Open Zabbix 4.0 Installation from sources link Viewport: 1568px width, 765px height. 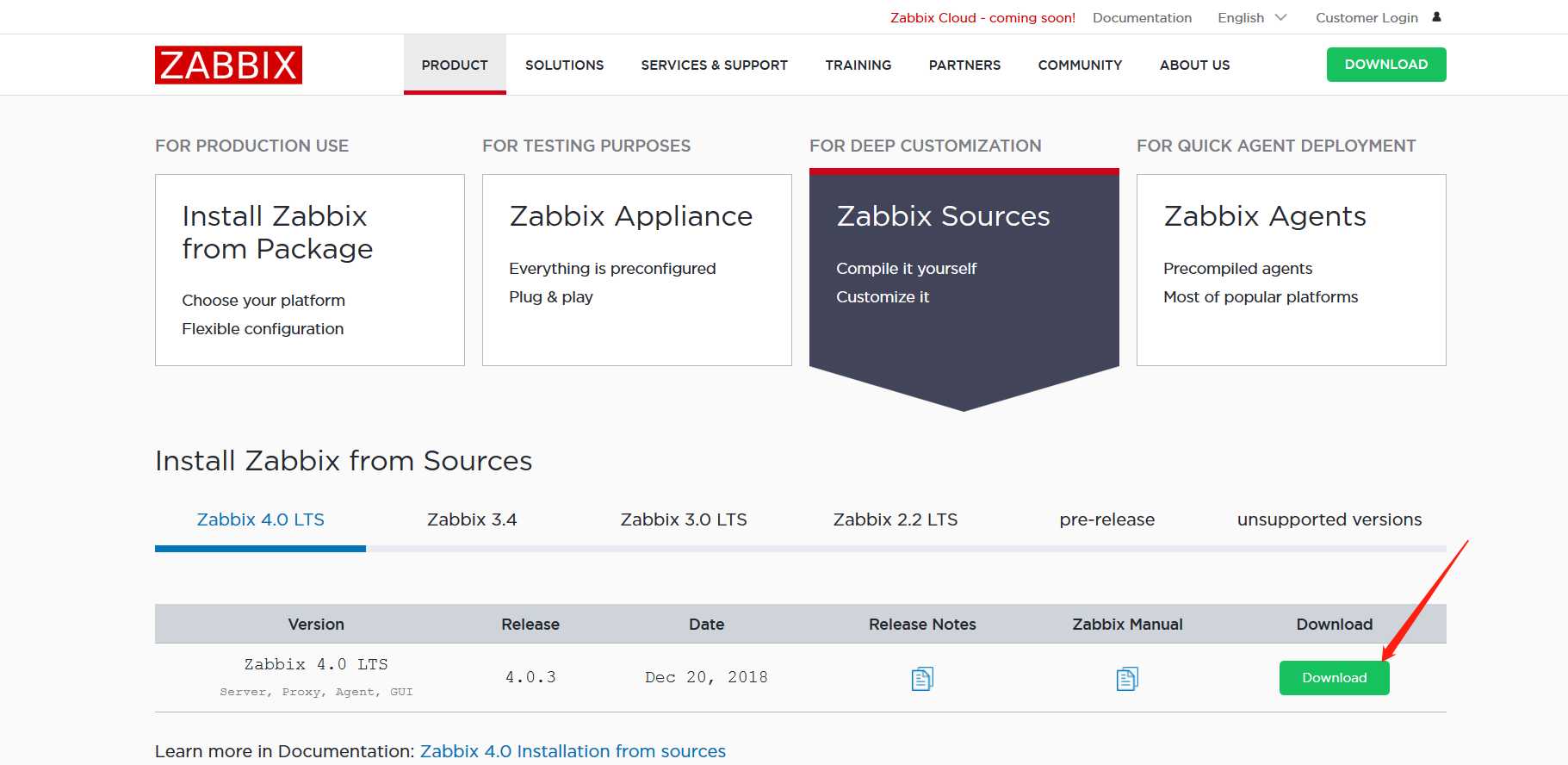pos(573,751)
